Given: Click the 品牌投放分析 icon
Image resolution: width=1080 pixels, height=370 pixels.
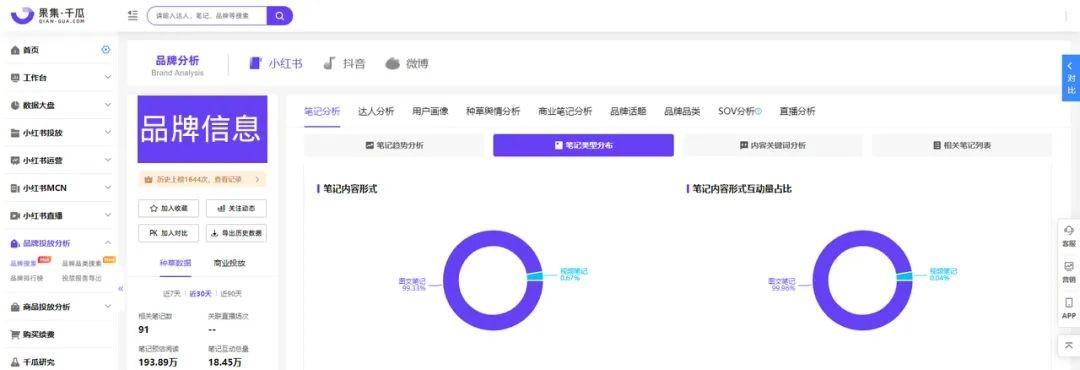Looking at the screenshot, I should click(x=15, y=243).
